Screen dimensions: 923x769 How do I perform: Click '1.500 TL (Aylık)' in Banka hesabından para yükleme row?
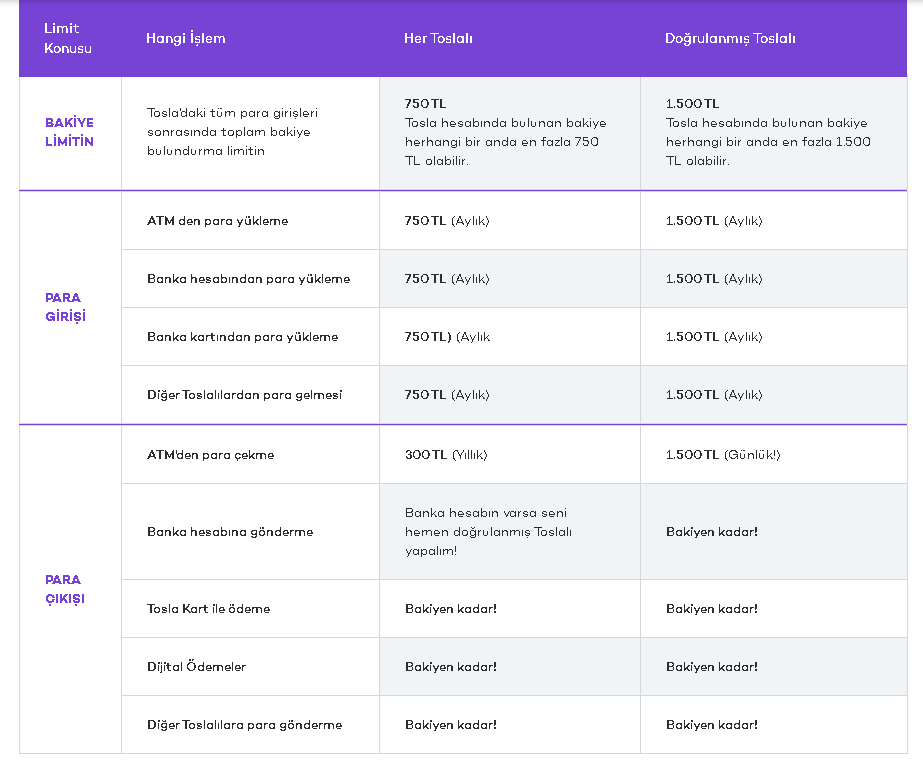coord(714,279)
